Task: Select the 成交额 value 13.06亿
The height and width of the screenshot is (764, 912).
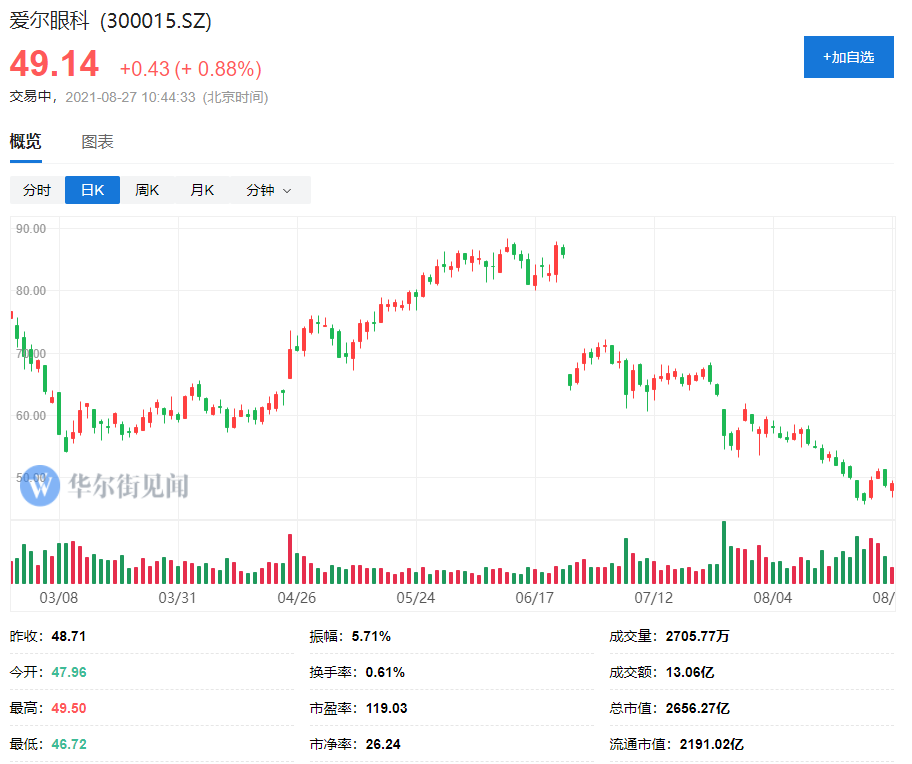Action: click(690, 672)
